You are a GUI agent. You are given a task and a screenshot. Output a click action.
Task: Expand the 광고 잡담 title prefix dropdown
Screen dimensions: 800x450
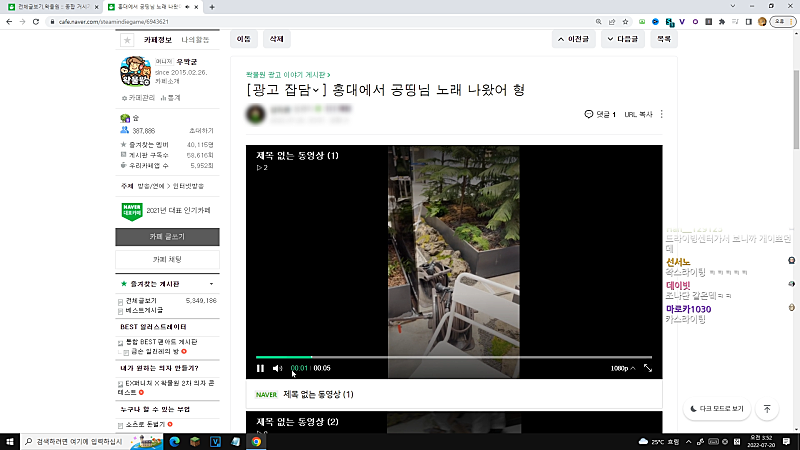317,91
